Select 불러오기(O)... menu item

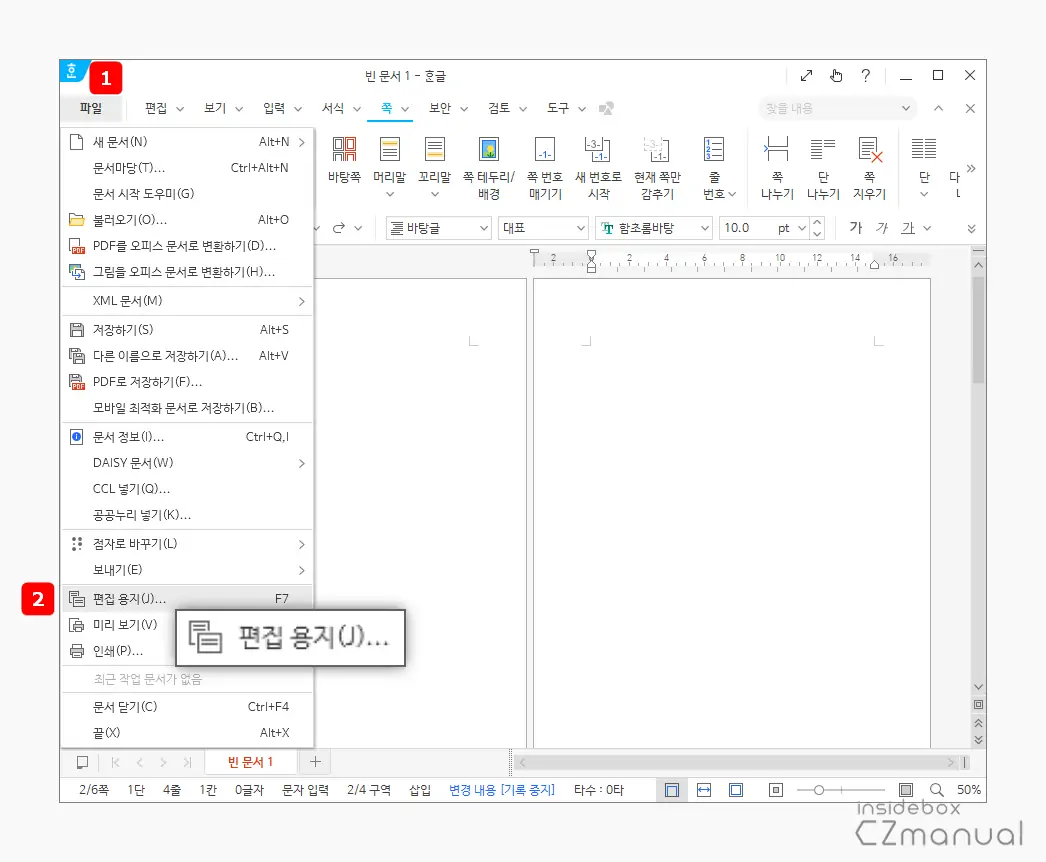(187, 220)
